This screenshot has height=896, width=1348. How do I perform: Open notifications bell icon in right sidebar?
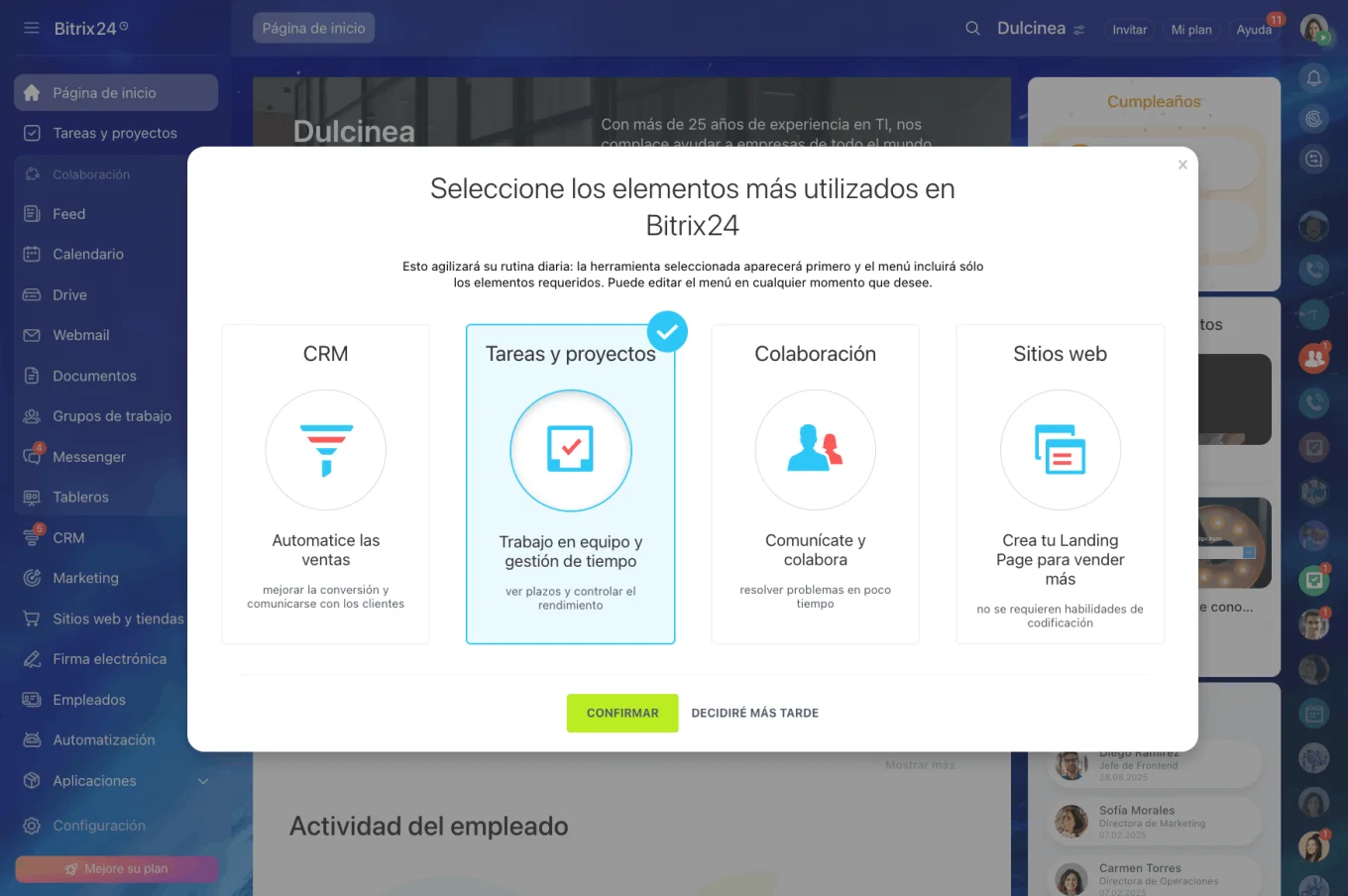1313,77
